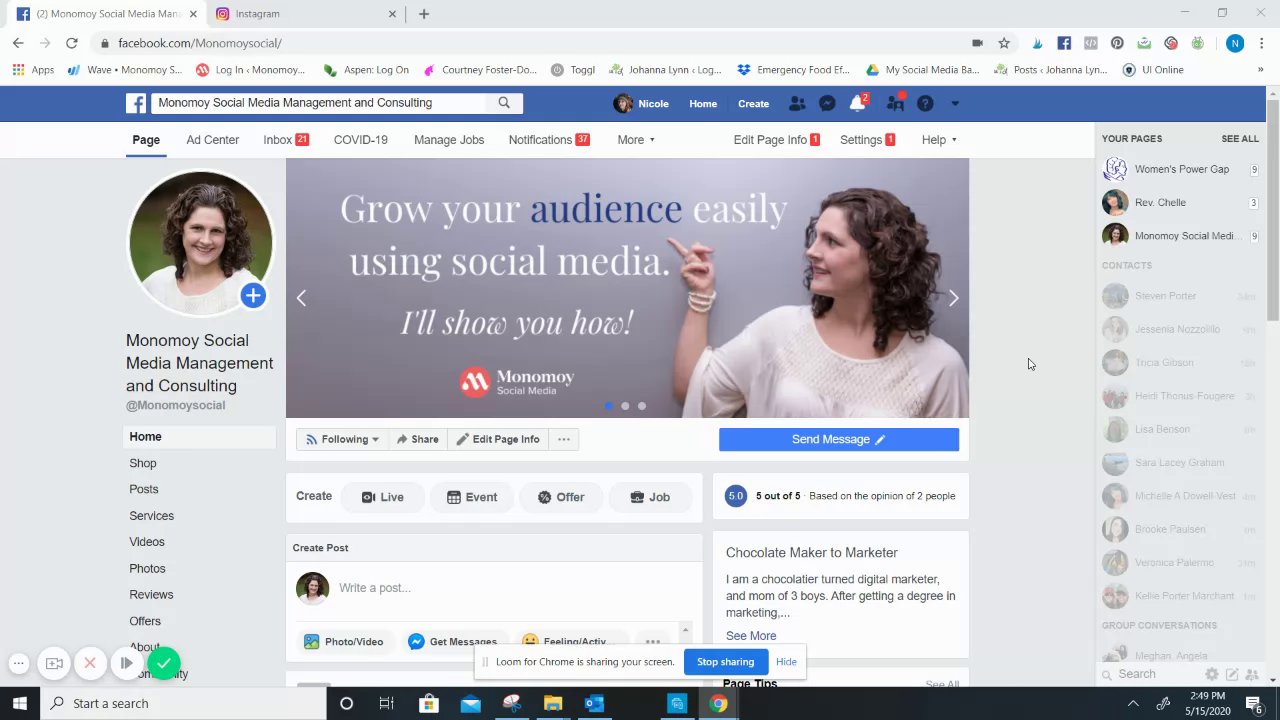Expand the Help dropdown in the page tab bar
Image resolution: width=1280 pixels, height=720 pixels.
coord(939,140)
